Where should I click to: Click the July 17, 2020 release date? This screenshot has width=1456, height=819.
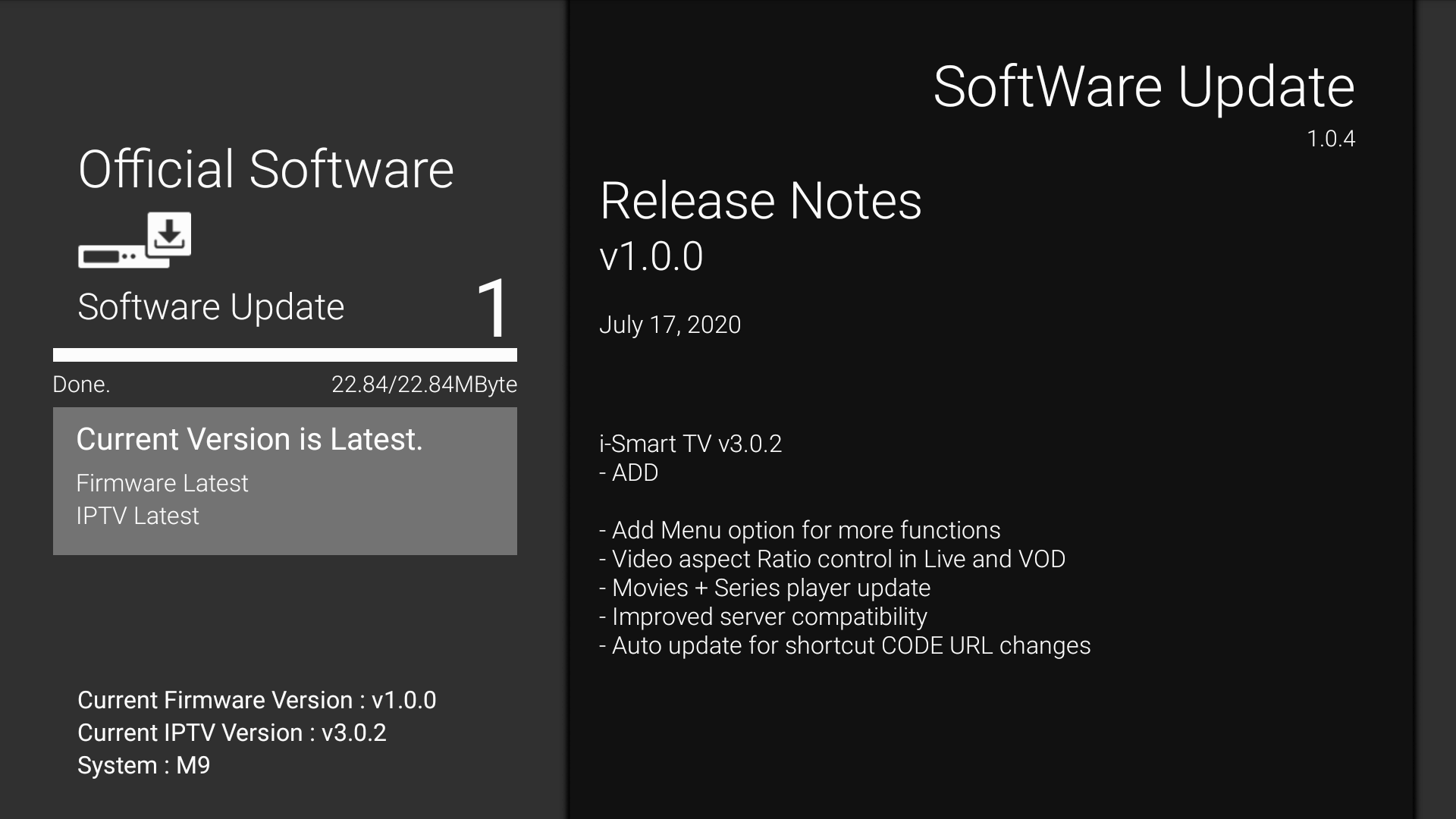click(x=670, y=325)
